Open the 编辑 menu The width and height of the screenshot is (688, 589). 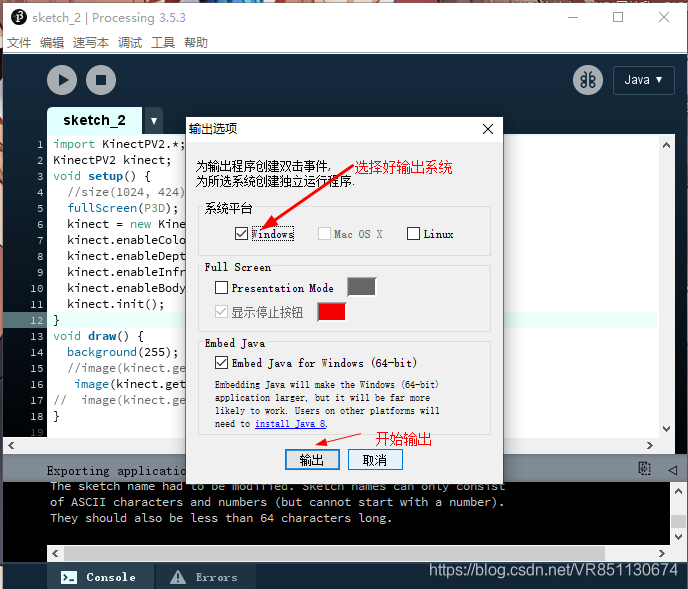click(52, 43)
